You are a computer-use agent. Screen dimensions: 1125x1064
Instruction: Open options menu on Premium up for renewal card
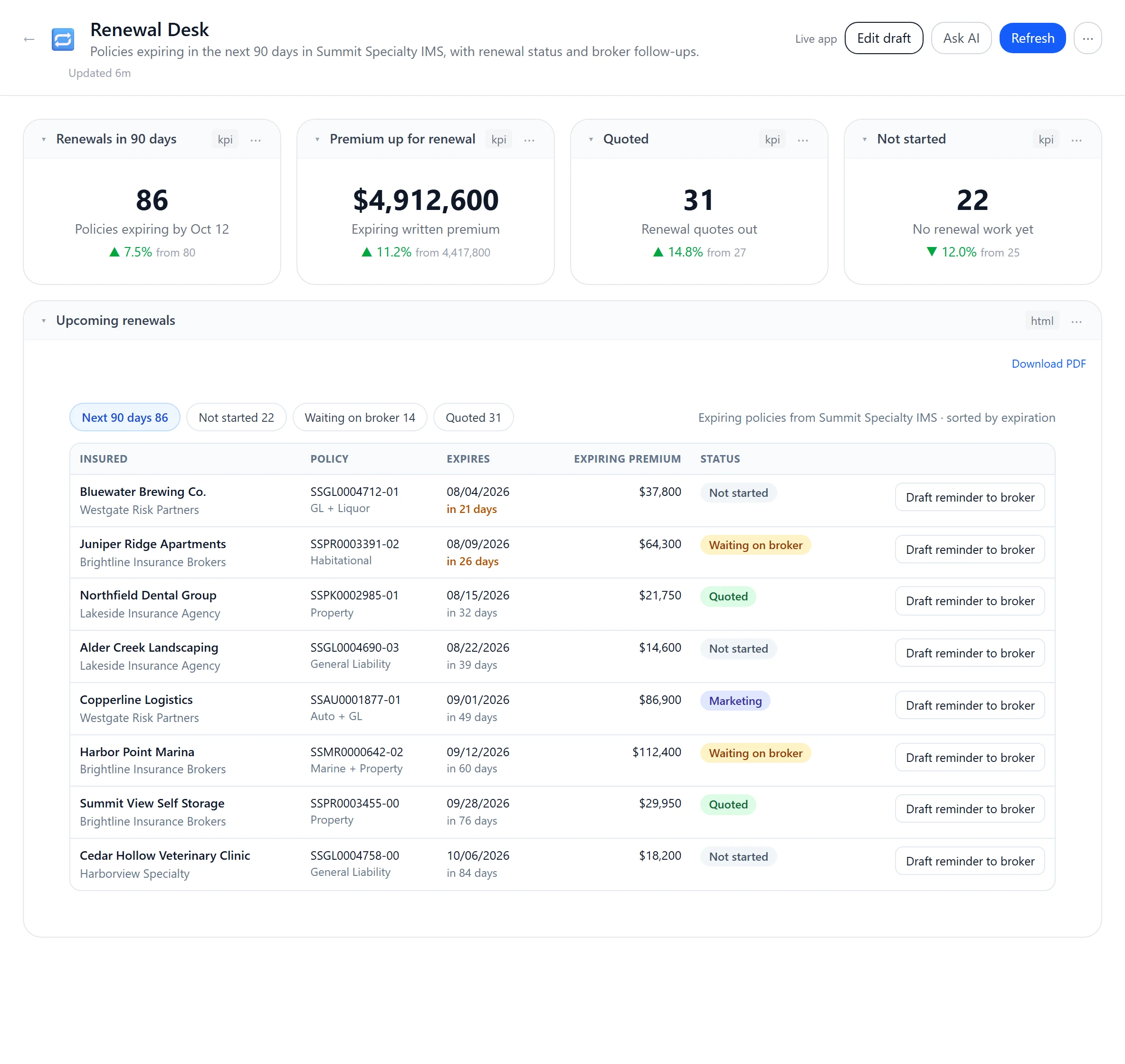[x=529, y=140]
